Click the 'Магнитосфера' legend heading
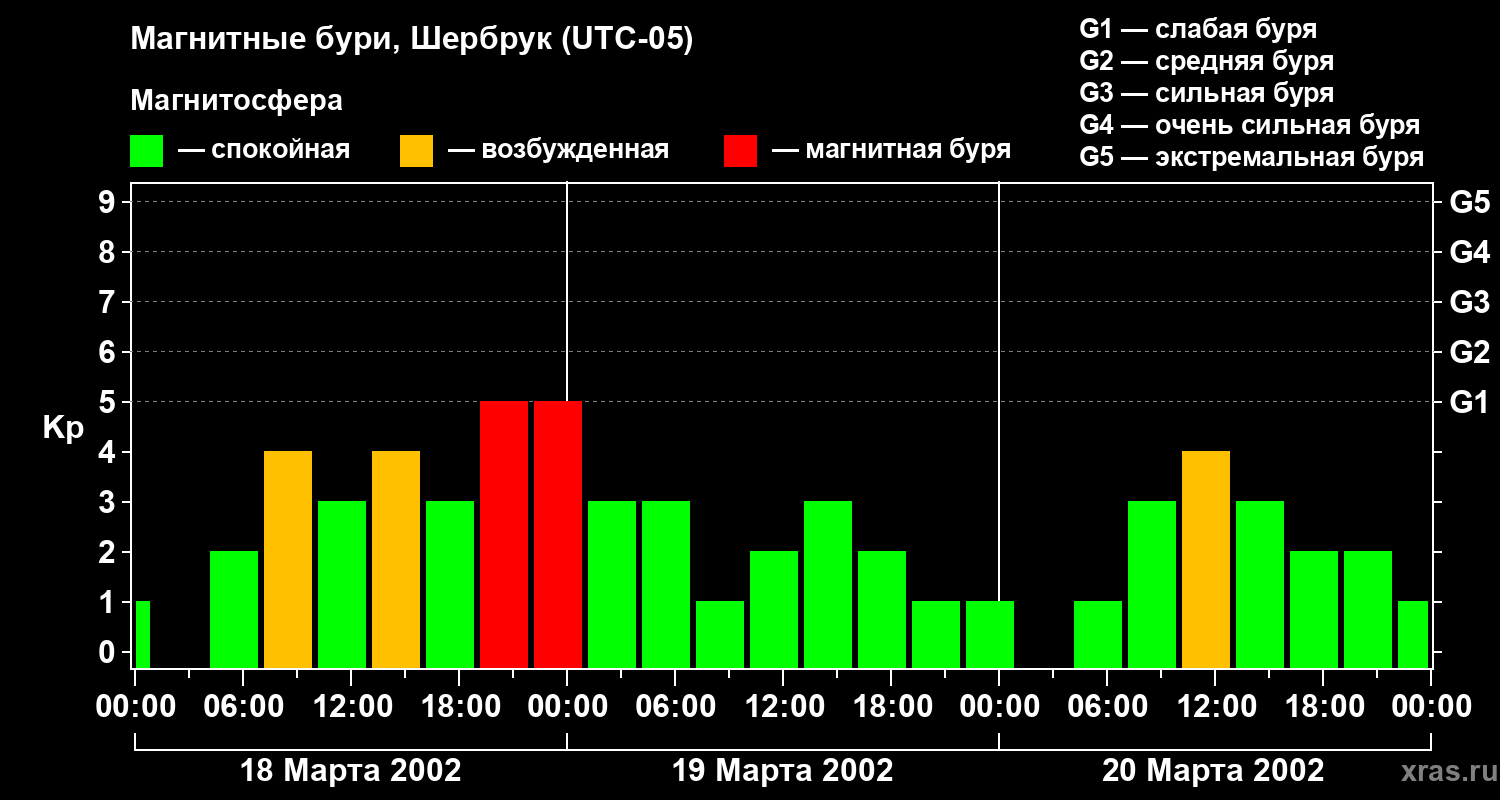This screenshot has height=800, width=1500. 236,101
